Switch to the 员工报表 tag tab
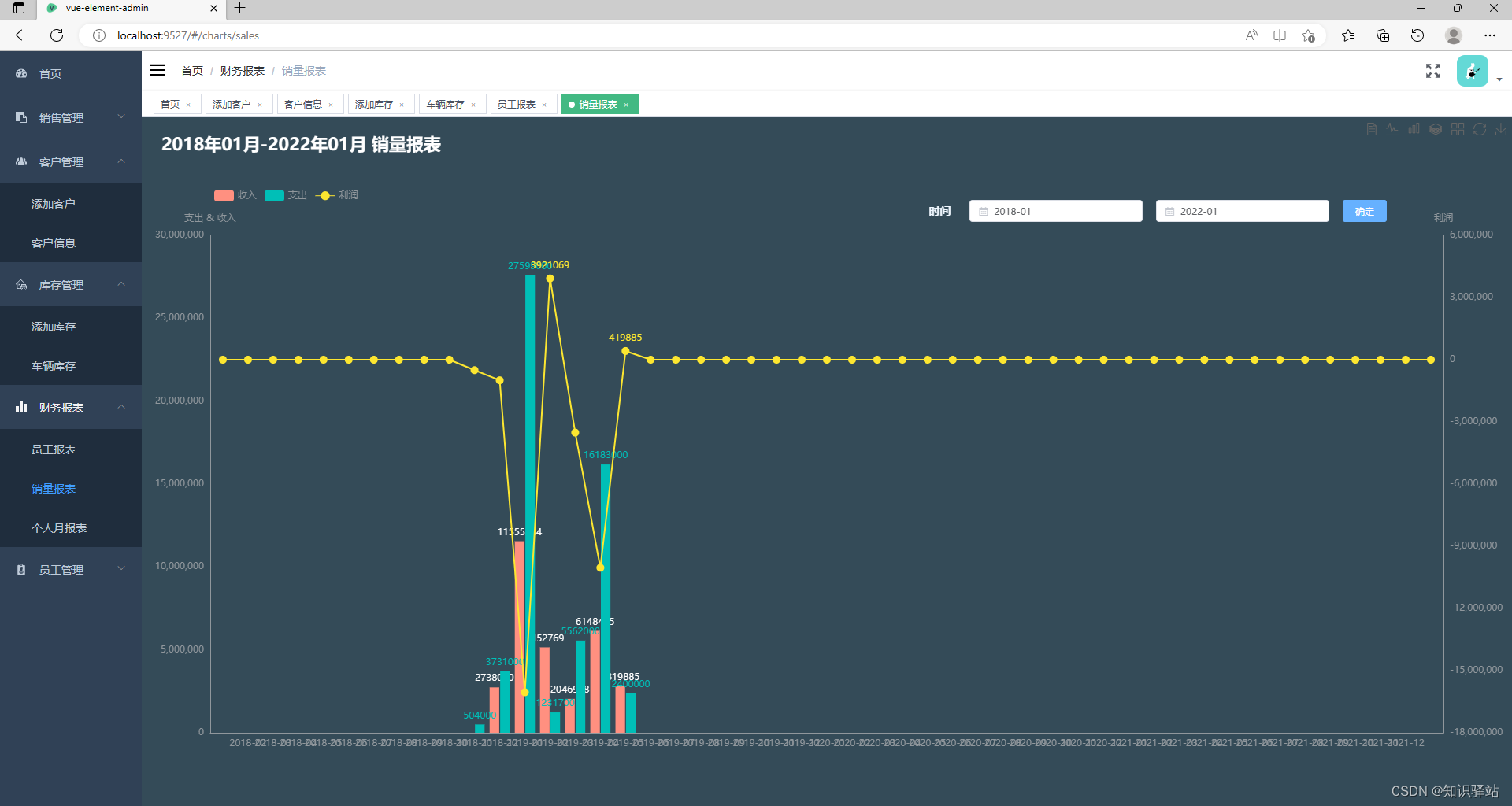This screenshot has width=1512, height=806. 517,104
